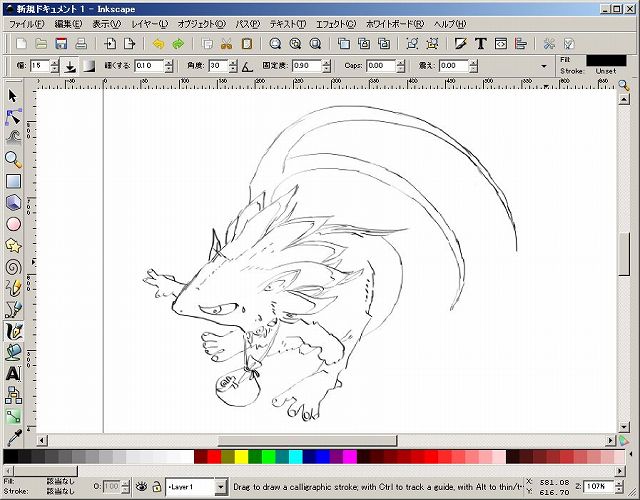This screenshot has width=640, height=500.
Task: Pick the Spiral tool
Action: [13, 267]
